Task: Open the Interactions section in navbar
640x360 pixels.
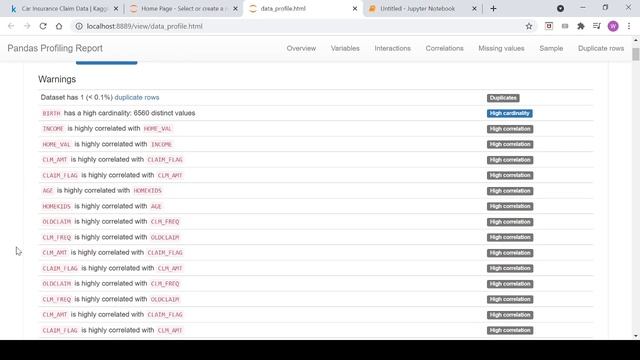Action: (x=393, y=48)
